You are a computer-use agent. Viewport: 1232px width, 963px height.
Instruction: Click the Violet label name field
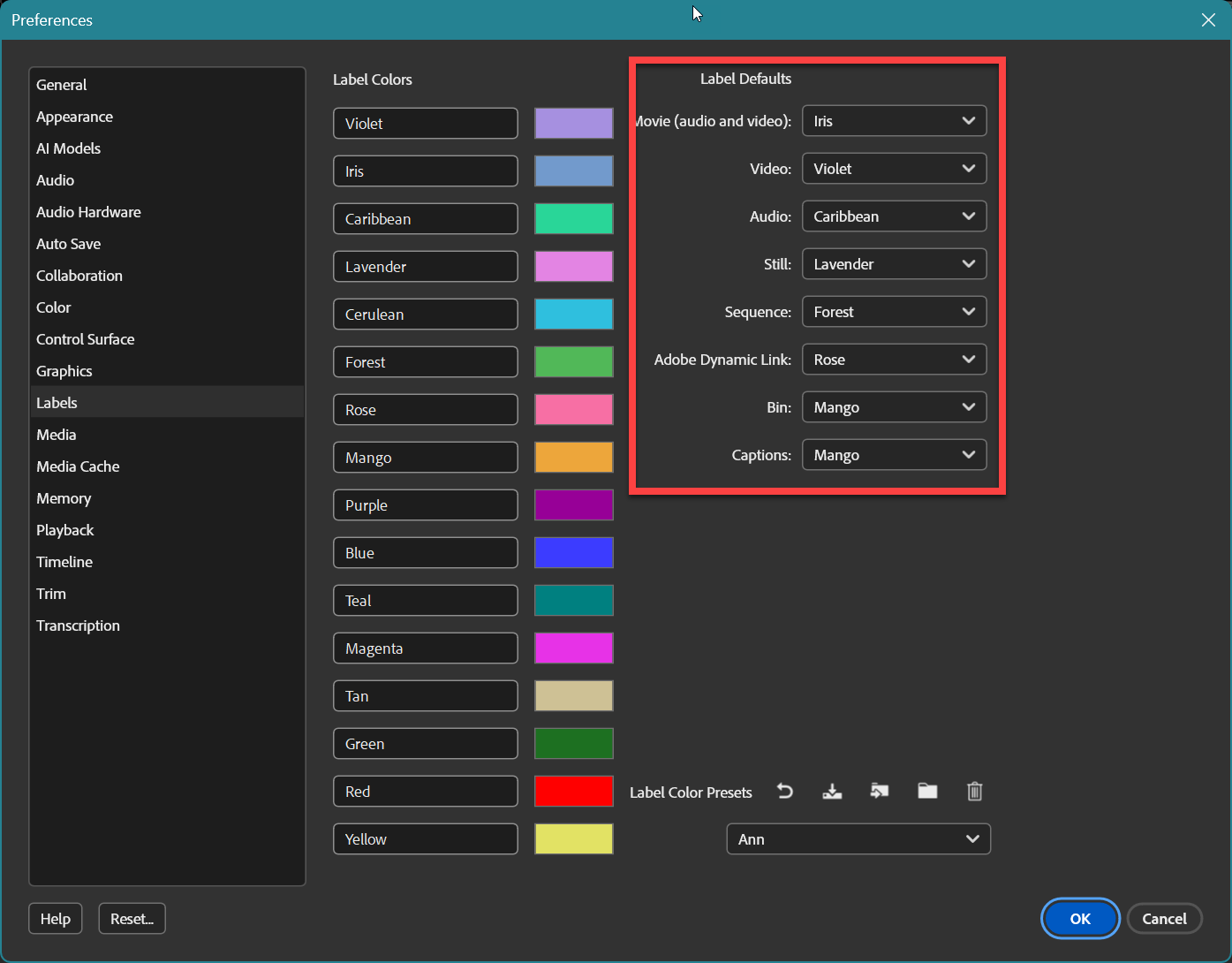pos(425,123)
